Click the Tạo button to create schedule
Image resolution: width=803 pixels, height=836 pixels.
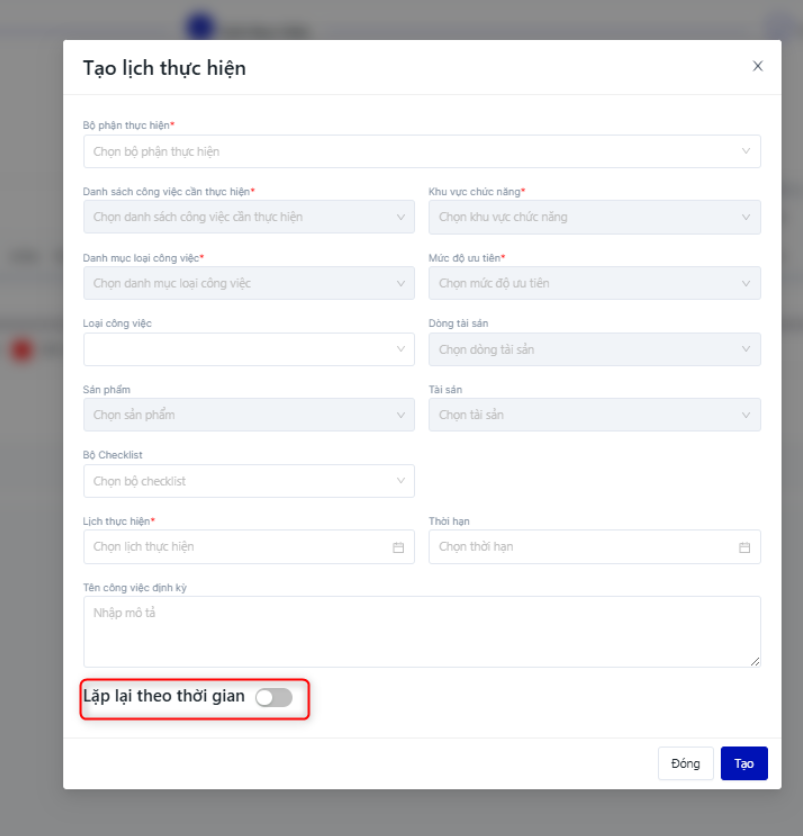point(743,763)
